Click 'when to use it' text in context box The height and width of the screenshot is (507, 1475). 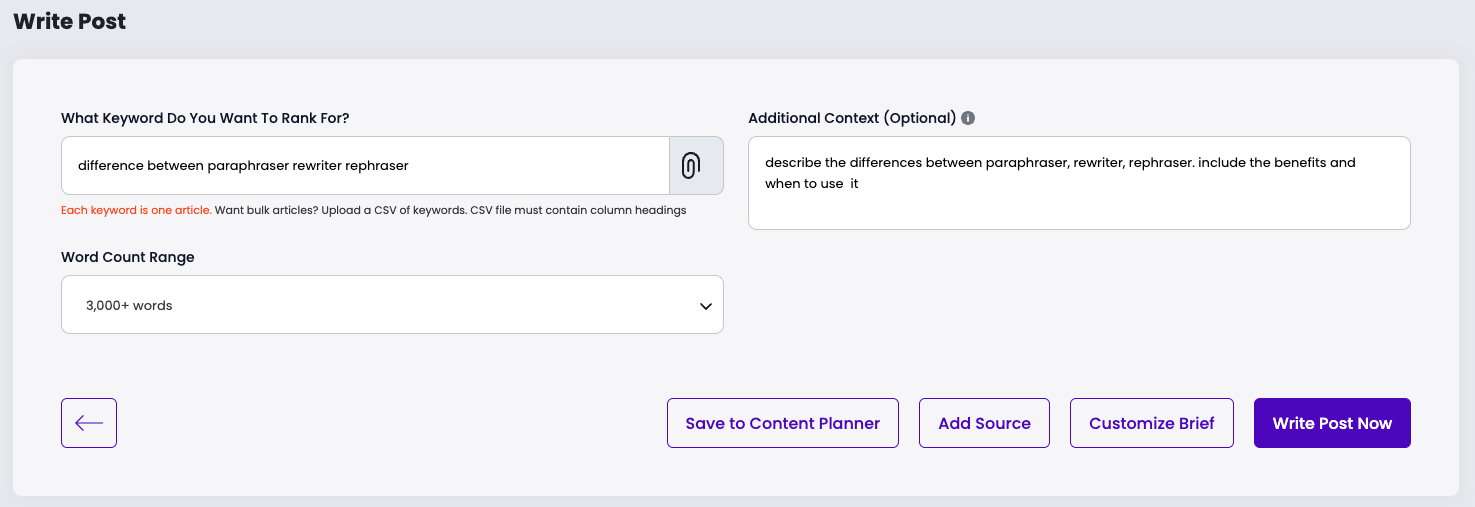coord(811,184)
